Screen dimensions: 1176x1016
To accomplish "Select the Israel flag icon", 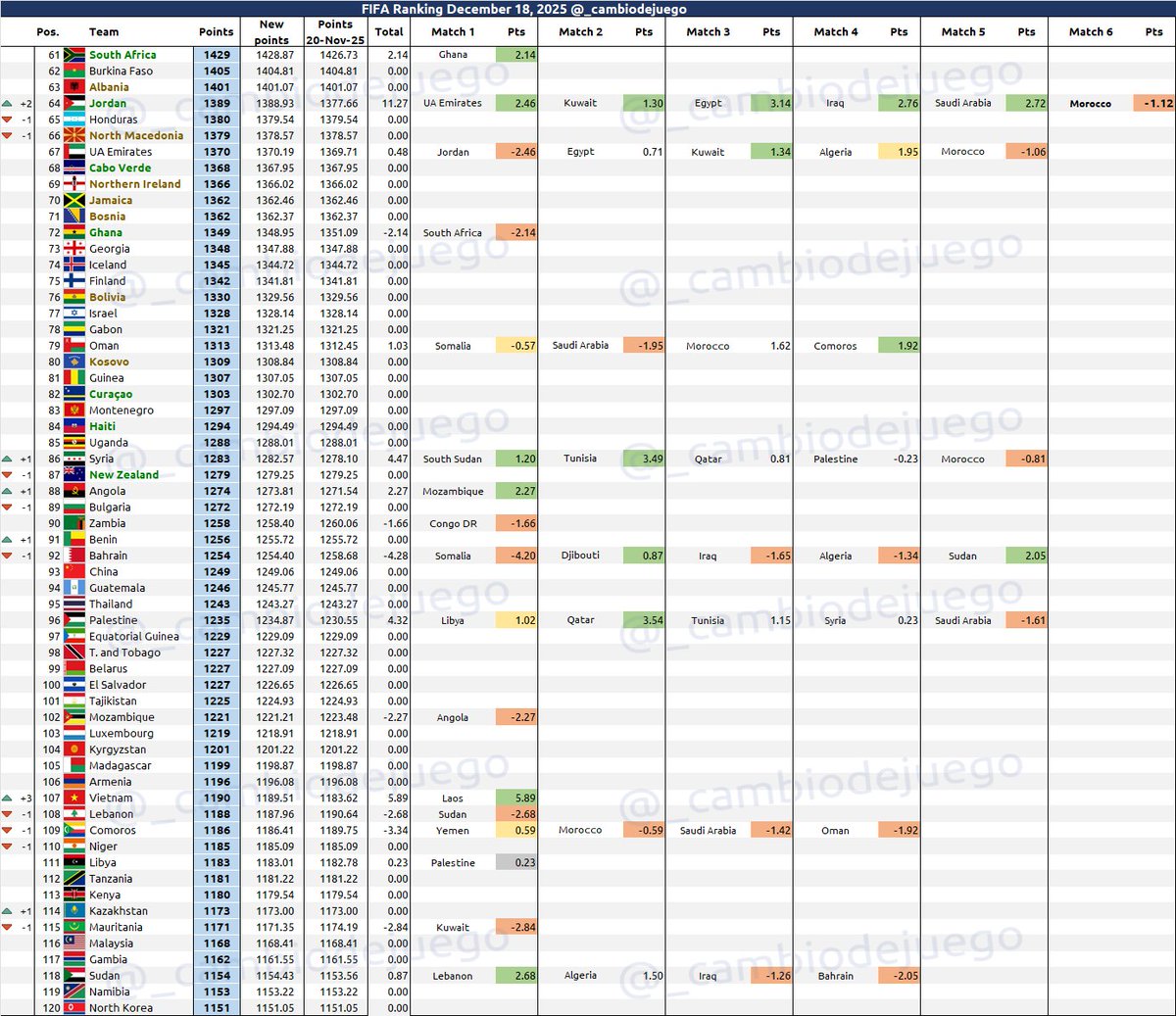I will (74, 314).
